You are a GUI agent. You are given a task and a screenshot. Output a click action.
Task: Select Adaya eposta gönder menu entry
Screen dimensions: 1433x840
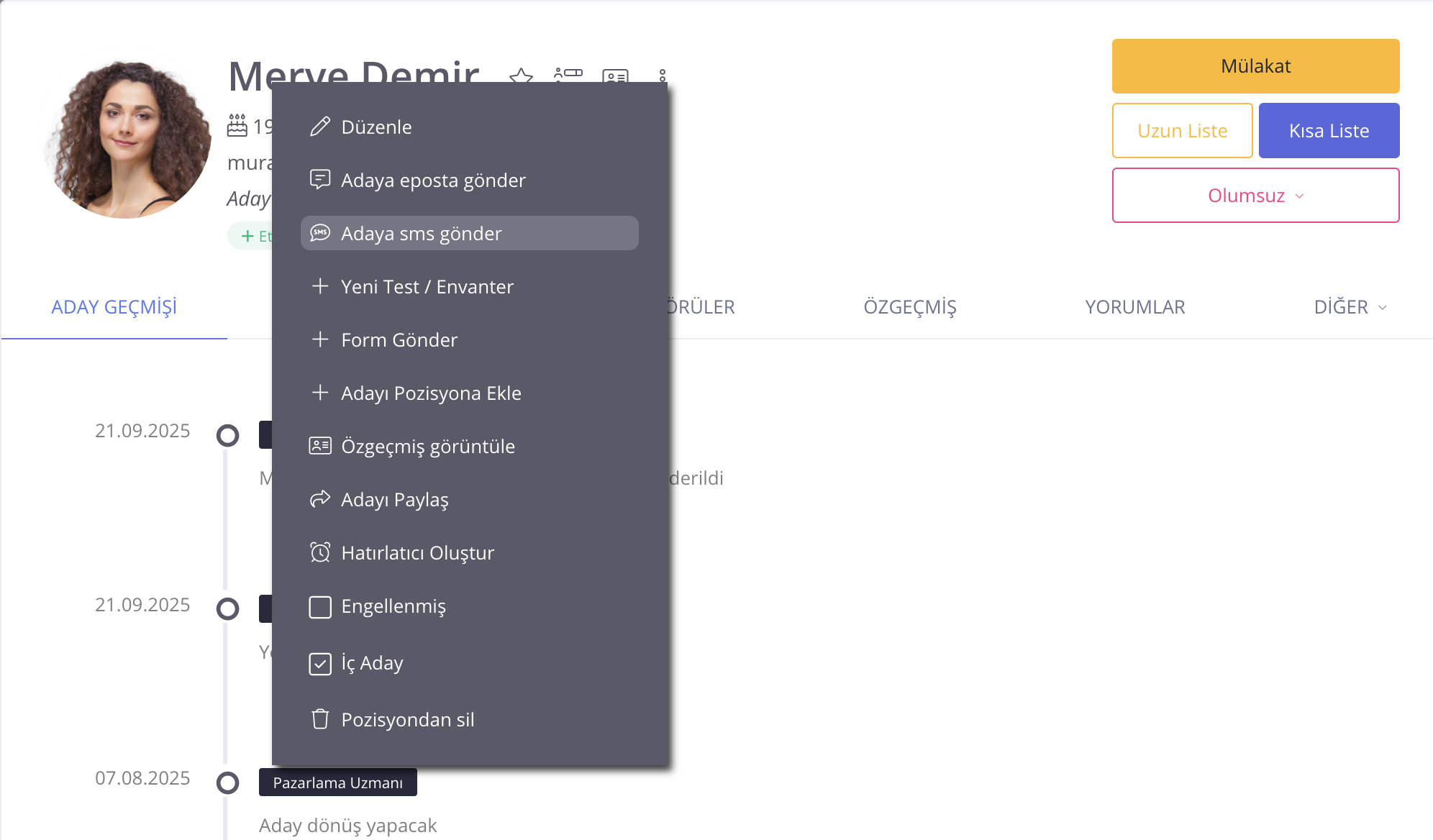click(433, 180)
